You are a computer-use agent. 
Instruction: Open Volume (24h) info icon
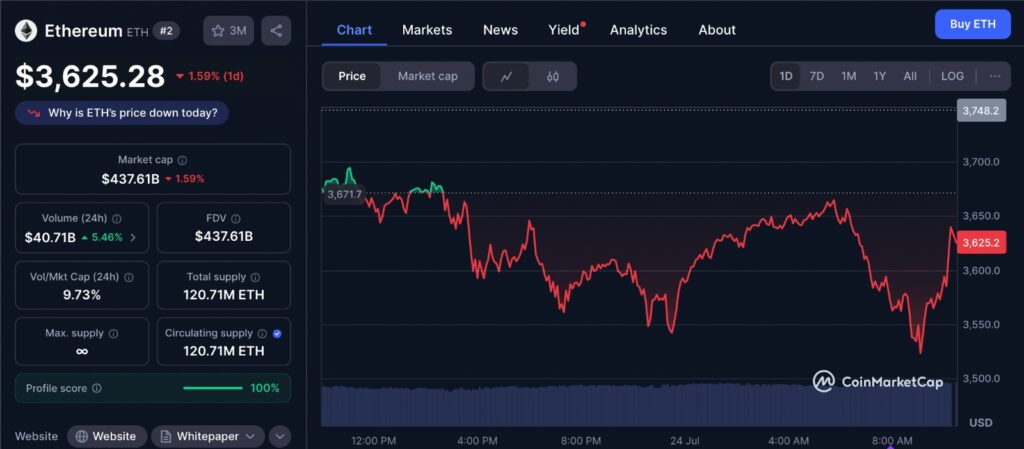(116, 219)
